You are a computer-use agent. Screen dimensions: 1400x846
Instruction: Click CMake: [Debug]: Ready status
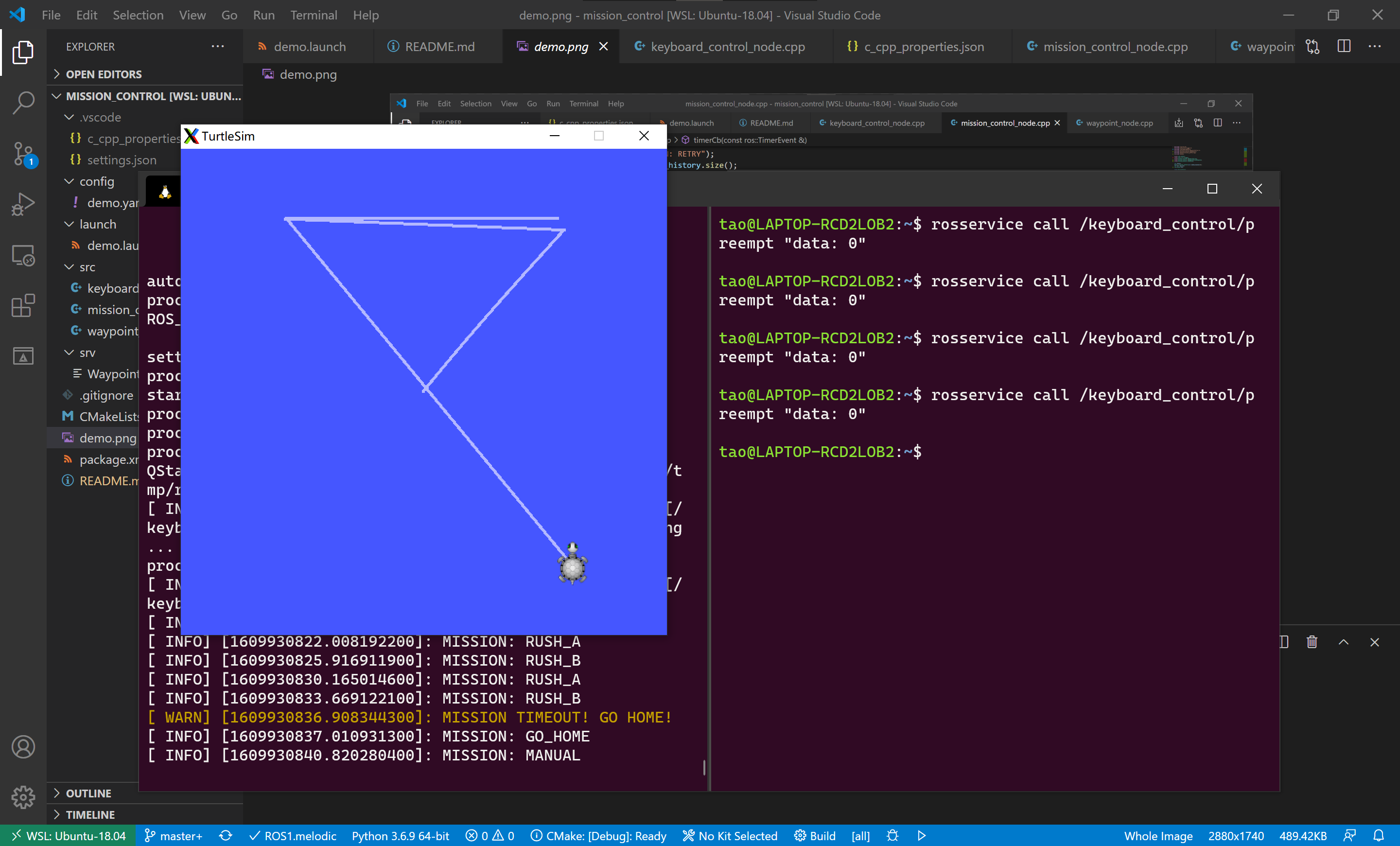coord(598,836)
